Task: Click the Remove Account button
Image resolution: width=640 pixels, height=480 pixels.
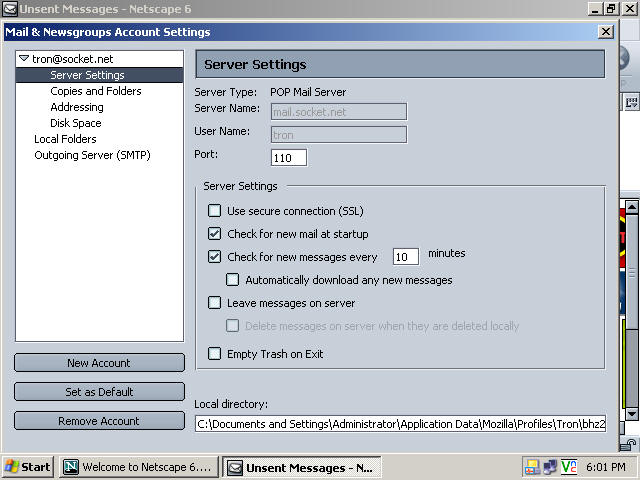Action: coord(99,421)
